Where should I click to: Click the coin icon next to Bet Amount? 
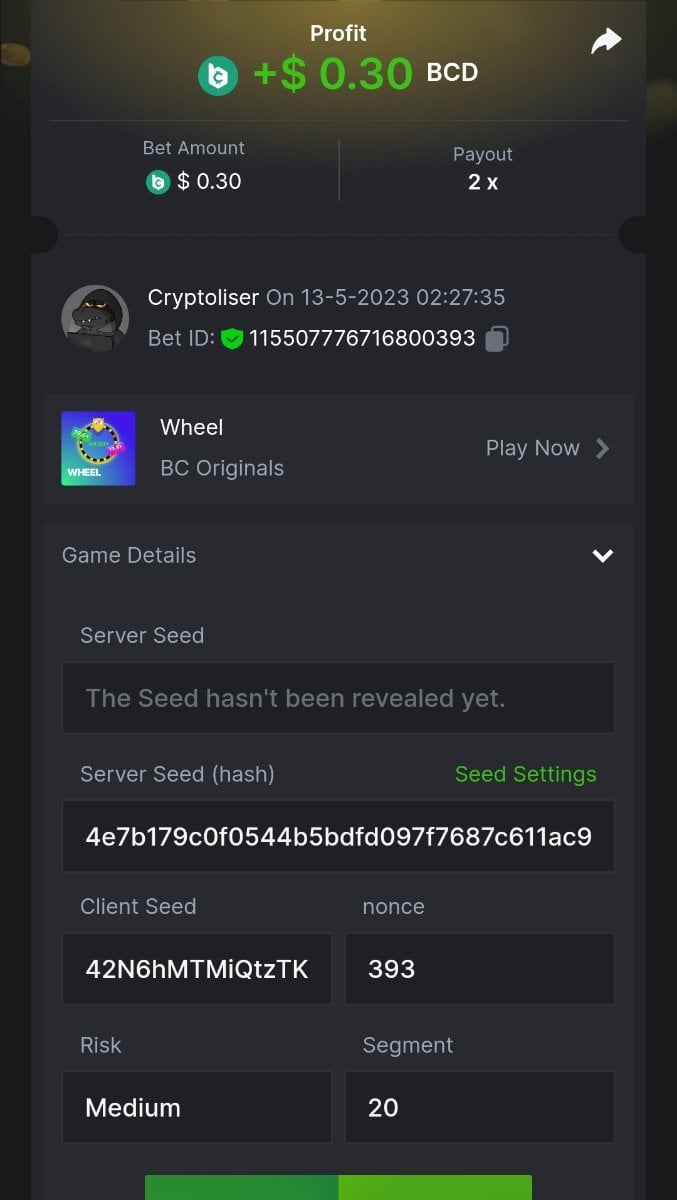(x=158, y=182)
